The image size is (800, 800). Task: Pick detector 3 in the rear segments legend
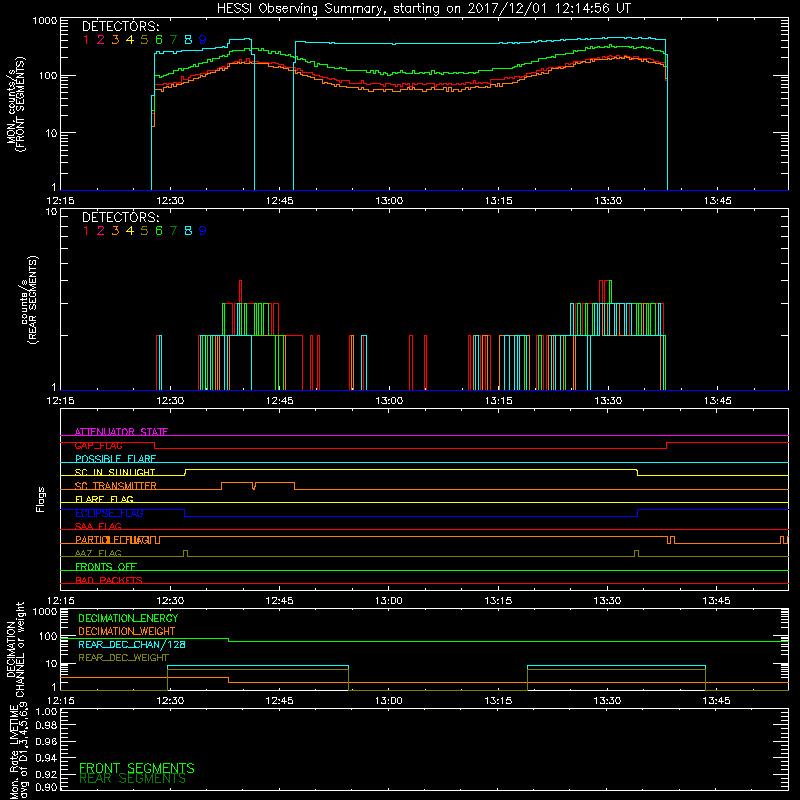click(x=115, y=231)
